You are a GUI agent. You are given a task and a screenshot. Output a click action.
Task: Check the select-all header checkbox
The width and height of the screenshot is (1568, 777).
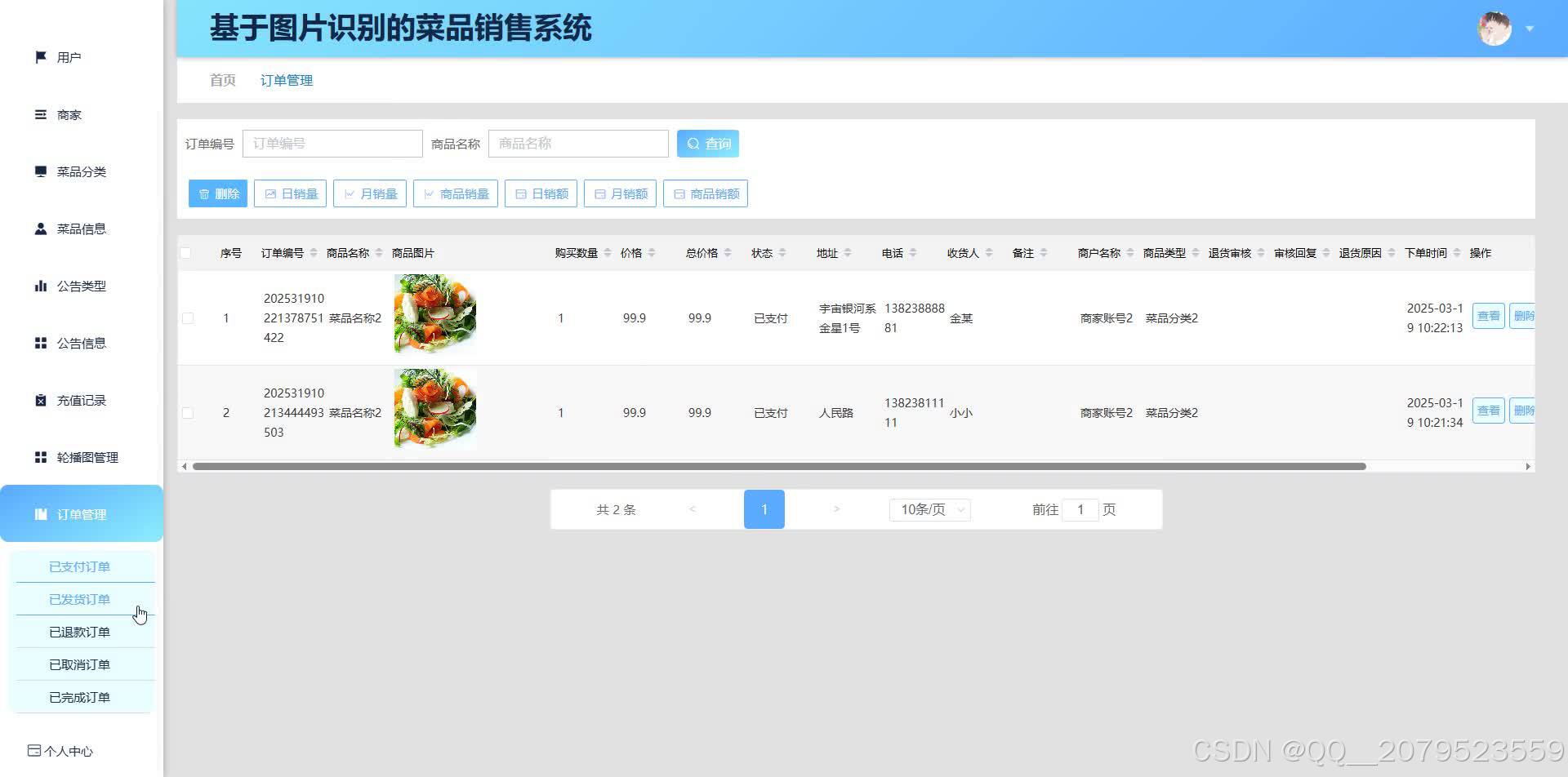[186, 253]
